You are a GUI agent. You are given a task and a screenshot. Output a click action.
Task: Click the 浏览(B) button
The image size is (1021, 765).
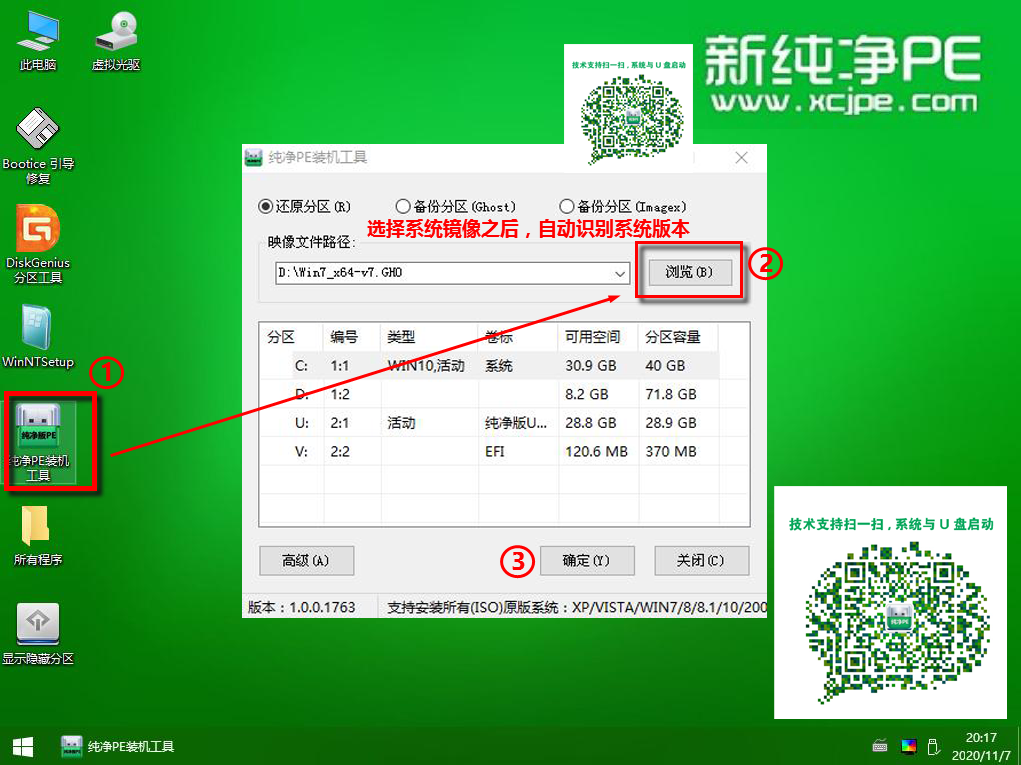pyautogui.click(x=689, y=272)
